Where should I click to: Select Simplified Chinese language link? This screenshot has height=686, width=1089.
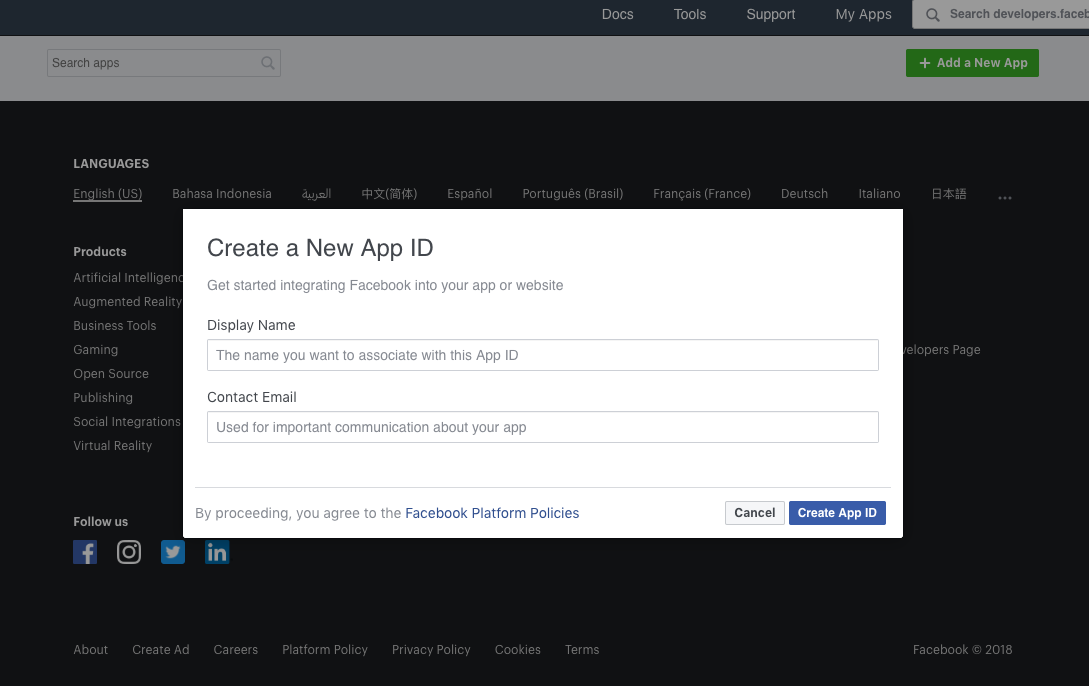pos(389,194)
